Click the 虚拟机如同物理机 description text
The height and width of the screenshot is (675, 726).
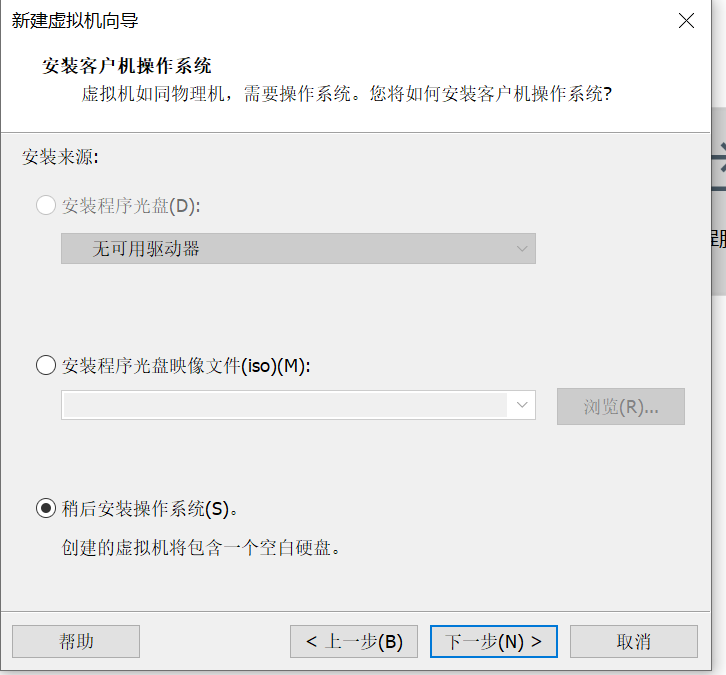point(346,95)
